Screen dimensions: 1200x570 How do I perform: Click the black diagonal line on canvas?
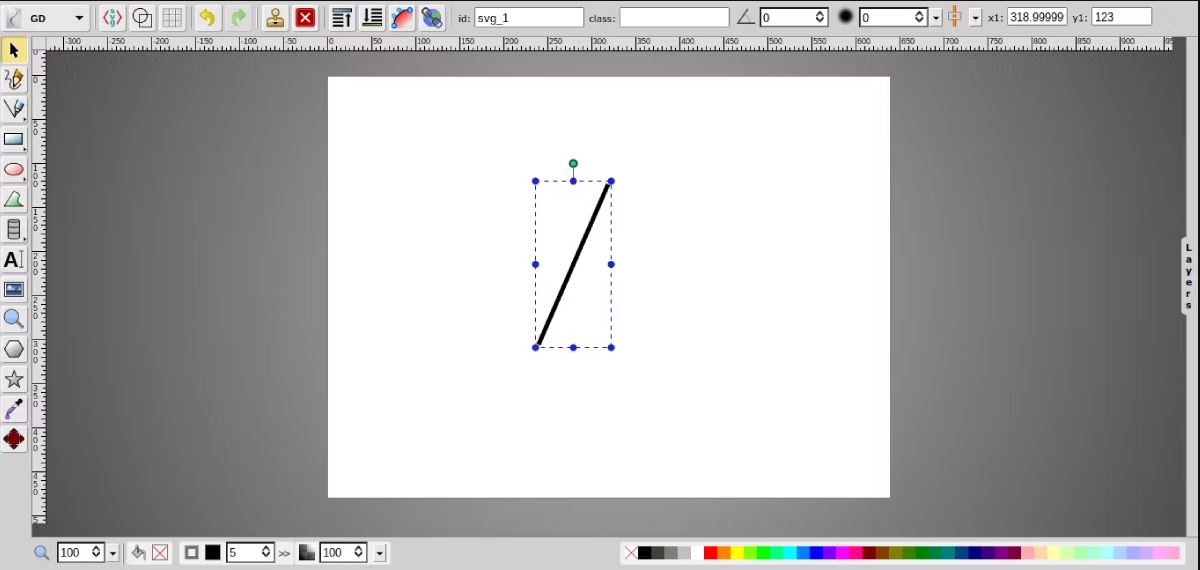click(573, 264)
